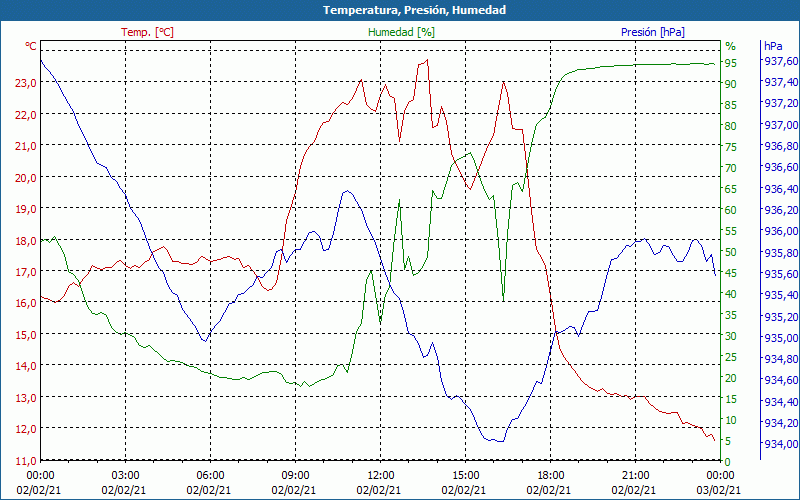Click the 11,0 temperature axis value
Screen dimensions: 800x500
click(x=26, y=461)
